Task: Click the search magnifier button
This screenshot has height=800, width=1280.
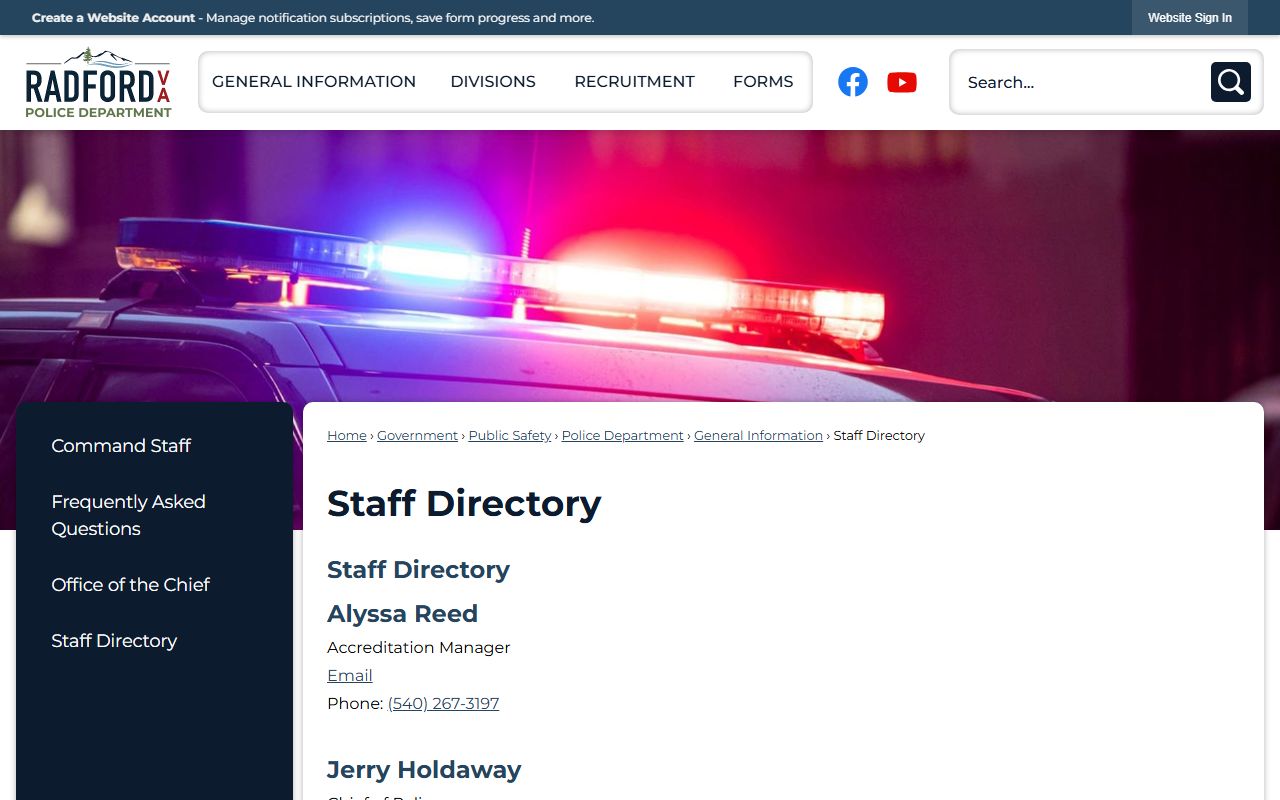Action: coord(1230,82)
